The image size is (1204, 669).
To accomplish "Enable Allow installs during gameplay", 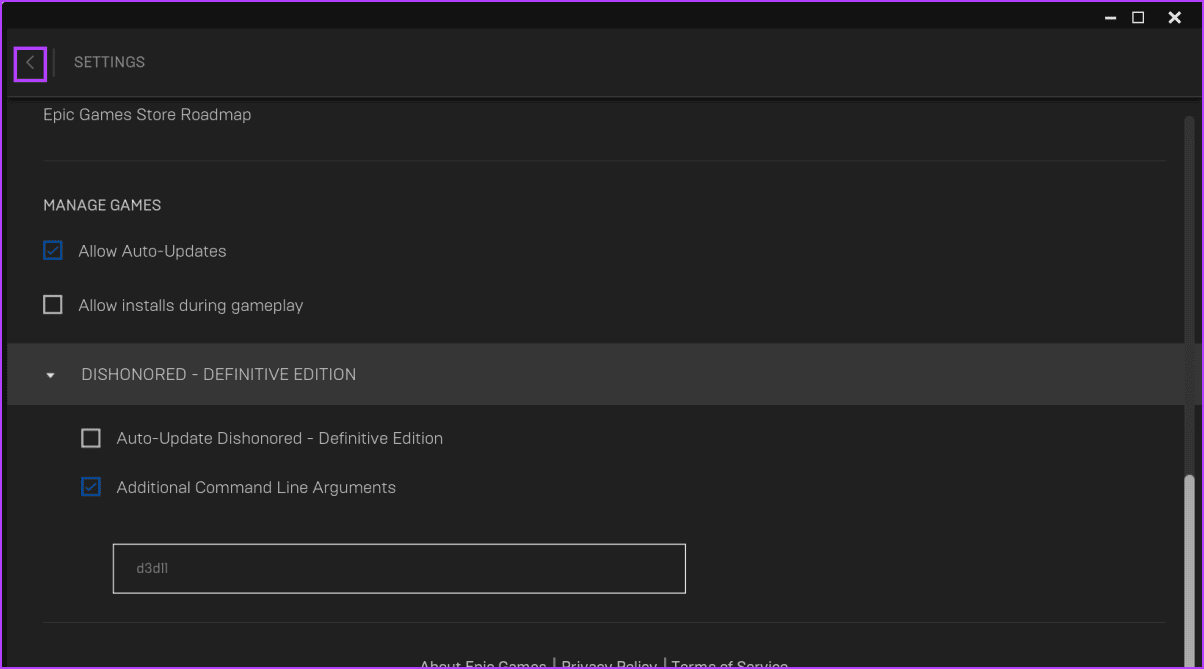I will coord(53,304).
